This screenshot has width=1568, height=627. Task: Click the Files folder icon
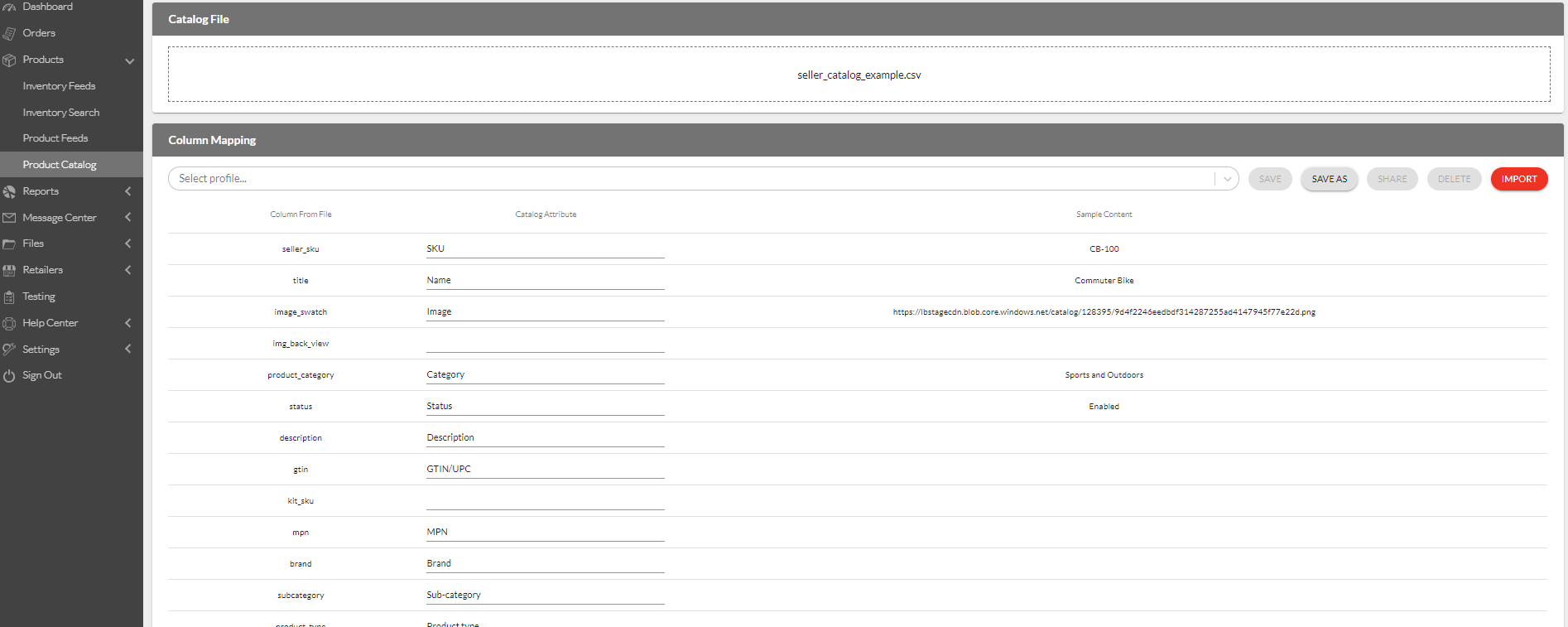[x=9, y=244]
